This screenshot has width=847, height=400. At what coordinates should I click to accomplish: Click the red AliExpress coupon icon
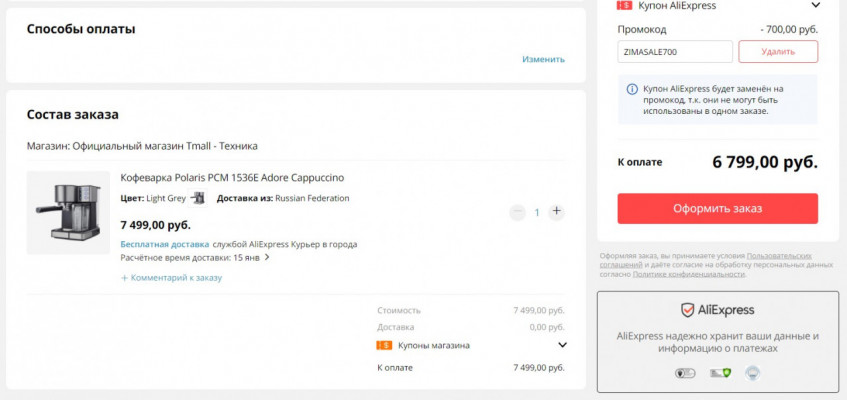[x=625, y=5]
